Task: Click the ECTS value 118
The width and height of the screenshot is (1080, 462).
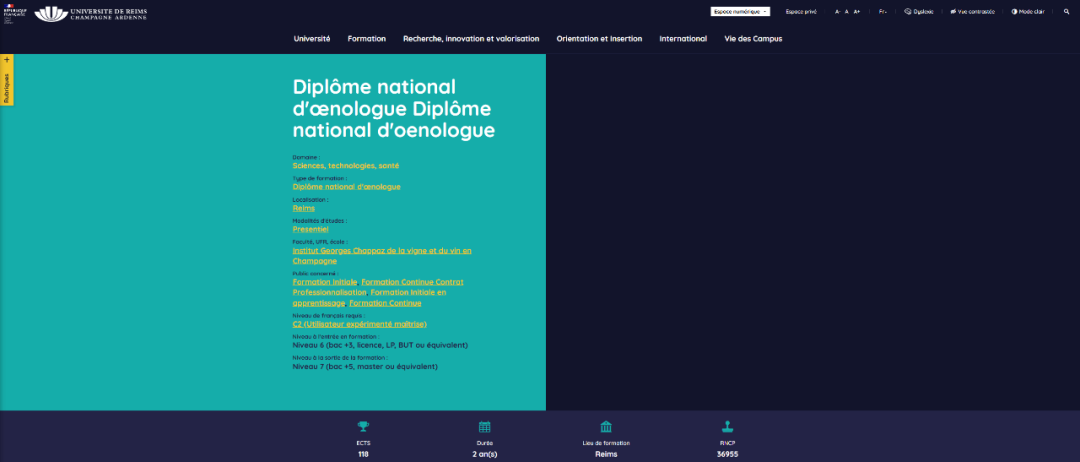Action: click(x=364, y=454)
